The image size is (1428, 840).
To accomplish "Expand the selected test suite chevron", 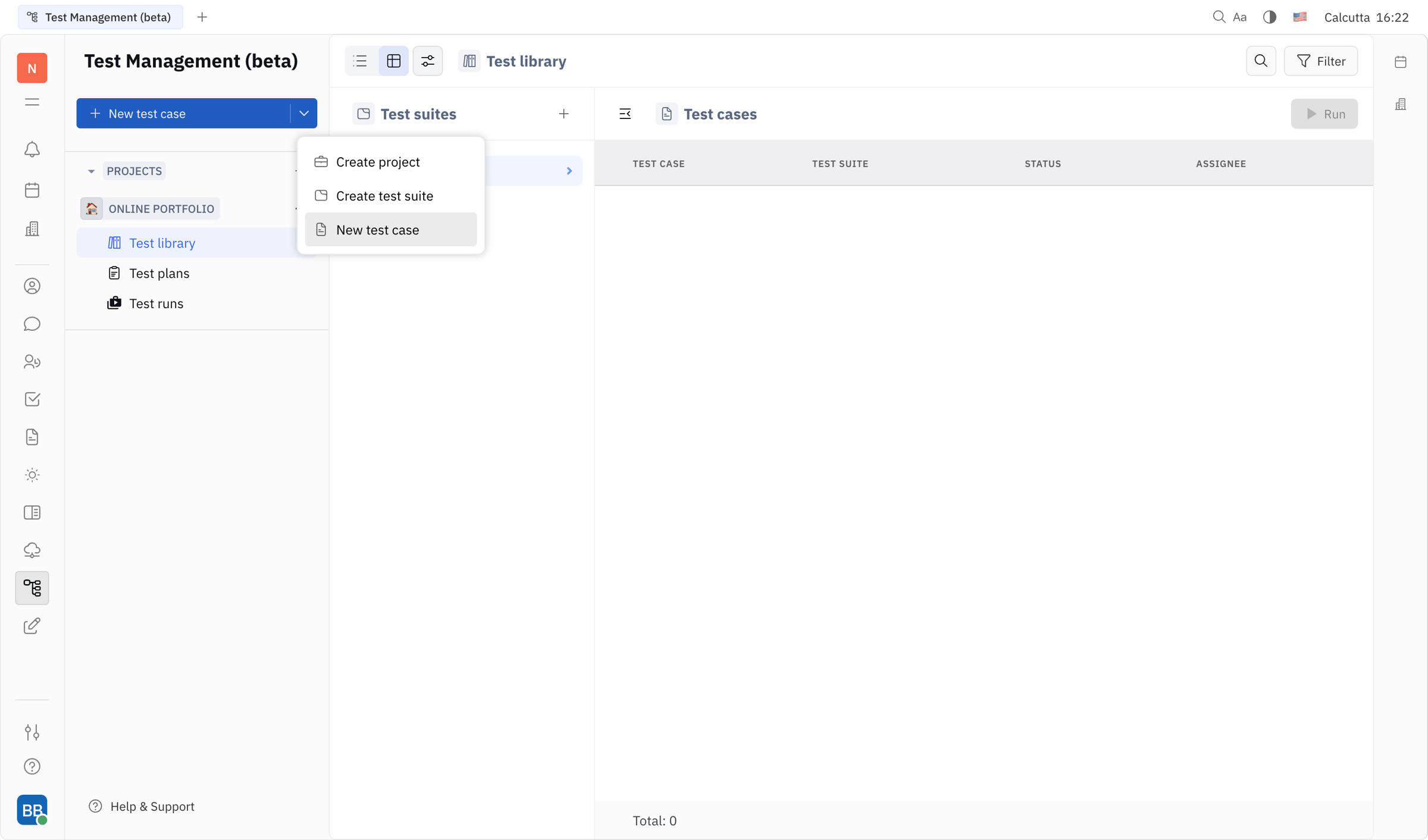I will pos(569,171).
